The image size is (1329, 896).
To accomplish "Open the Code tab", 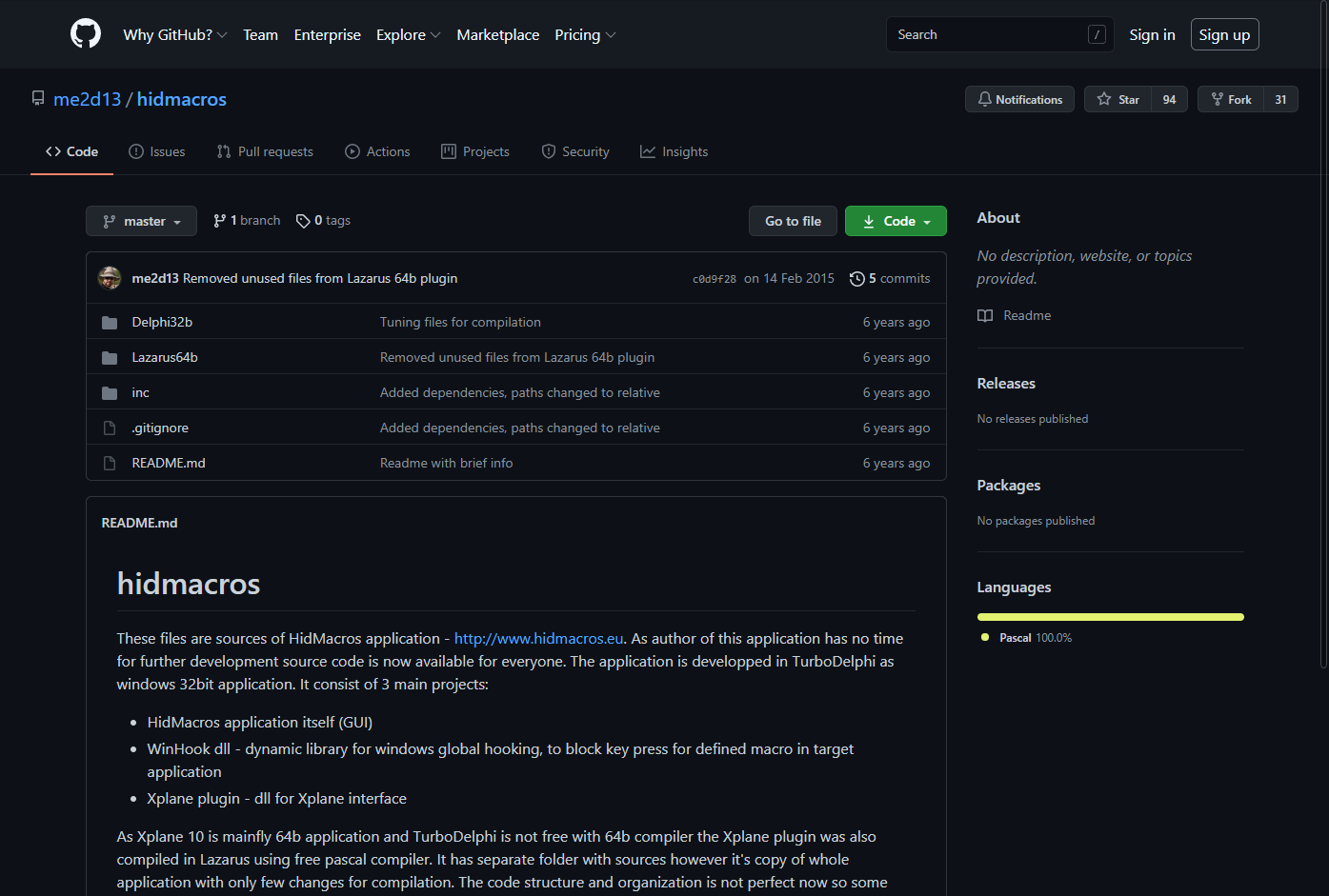I will pos(71,151).
